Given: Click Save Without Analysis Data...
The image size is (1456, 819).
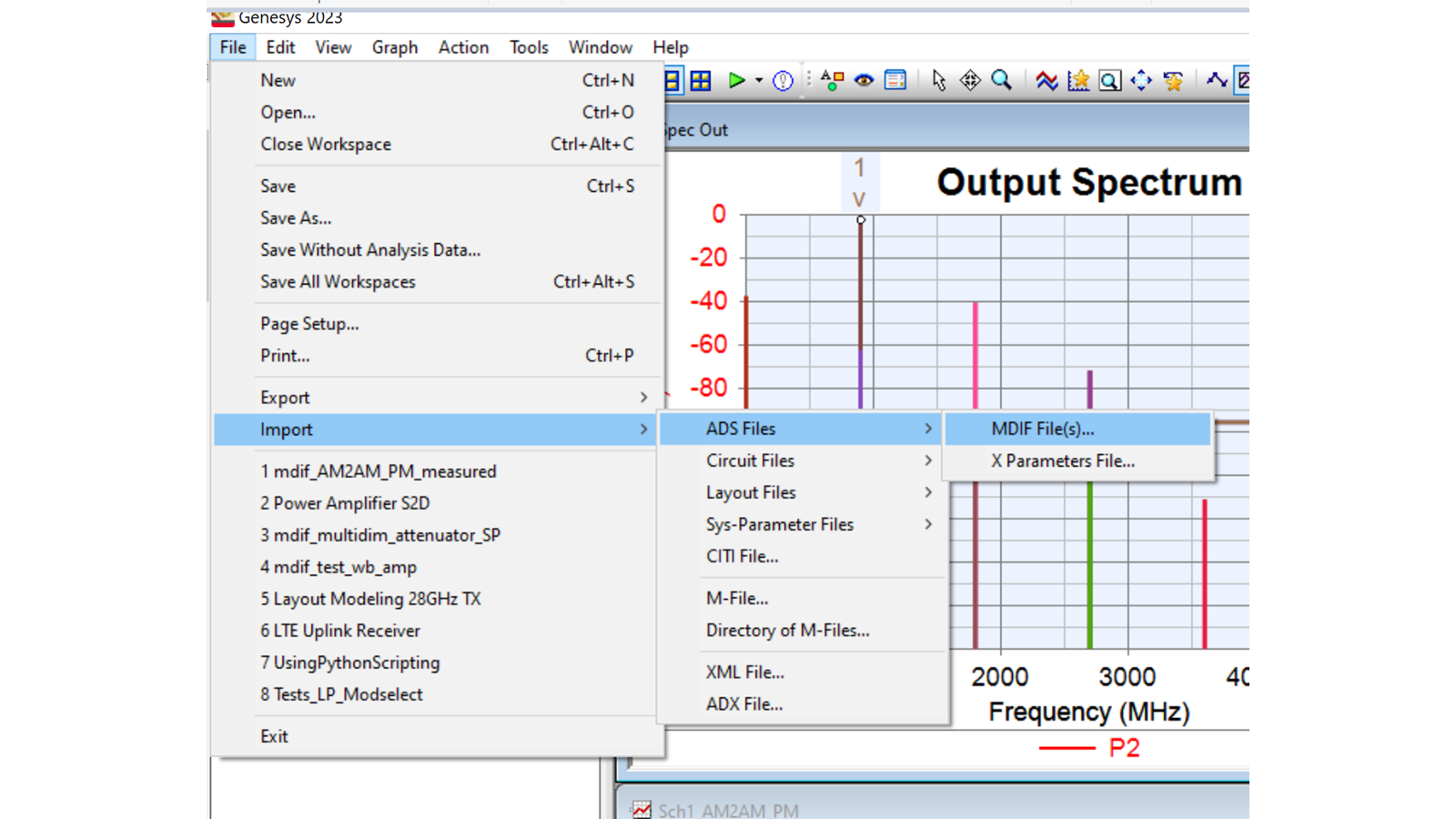Looking at the screenshot, I should [369, 249].
